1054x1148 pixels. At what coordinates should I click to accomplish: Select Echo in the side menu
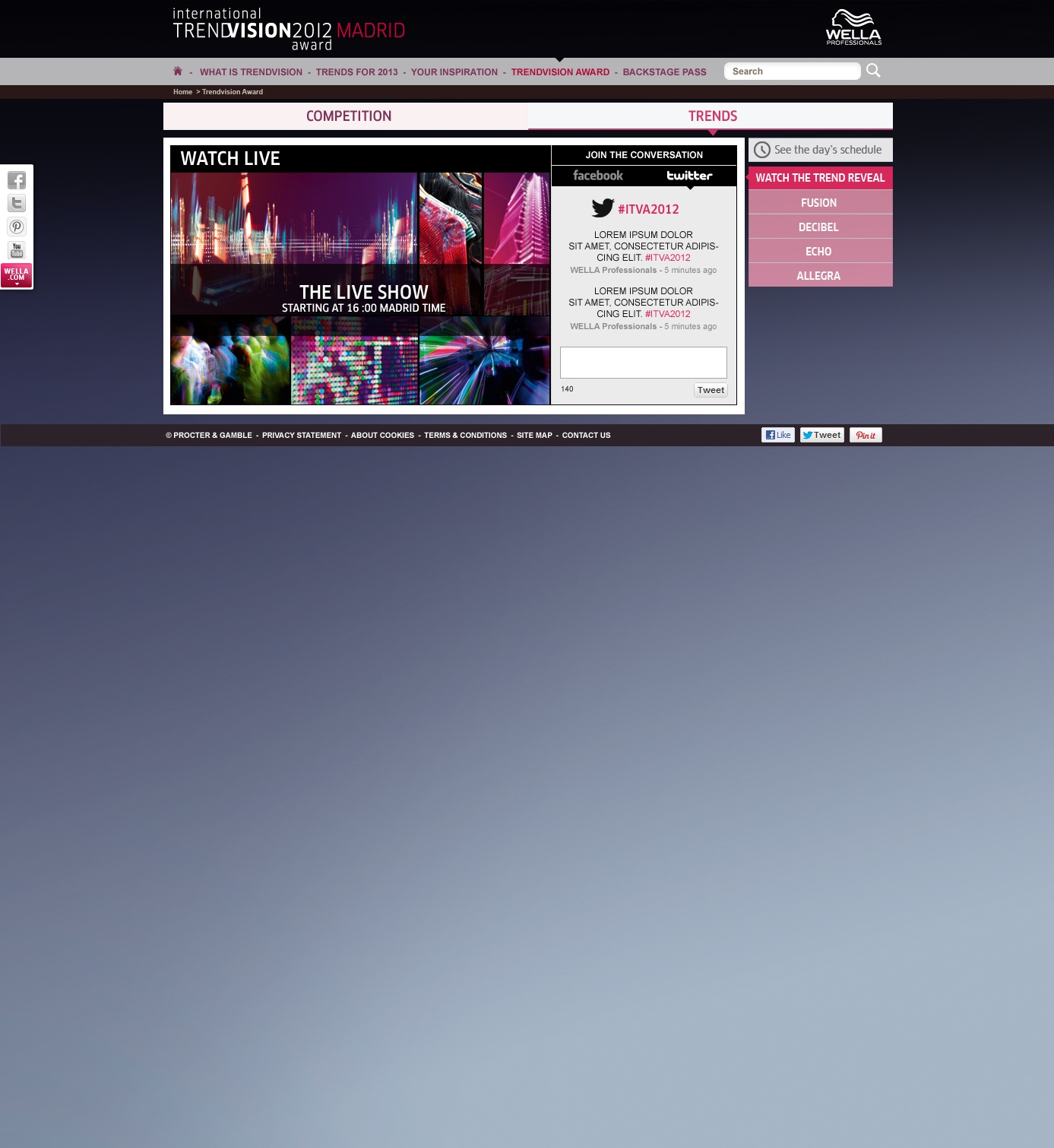click(x=821, y=251)
